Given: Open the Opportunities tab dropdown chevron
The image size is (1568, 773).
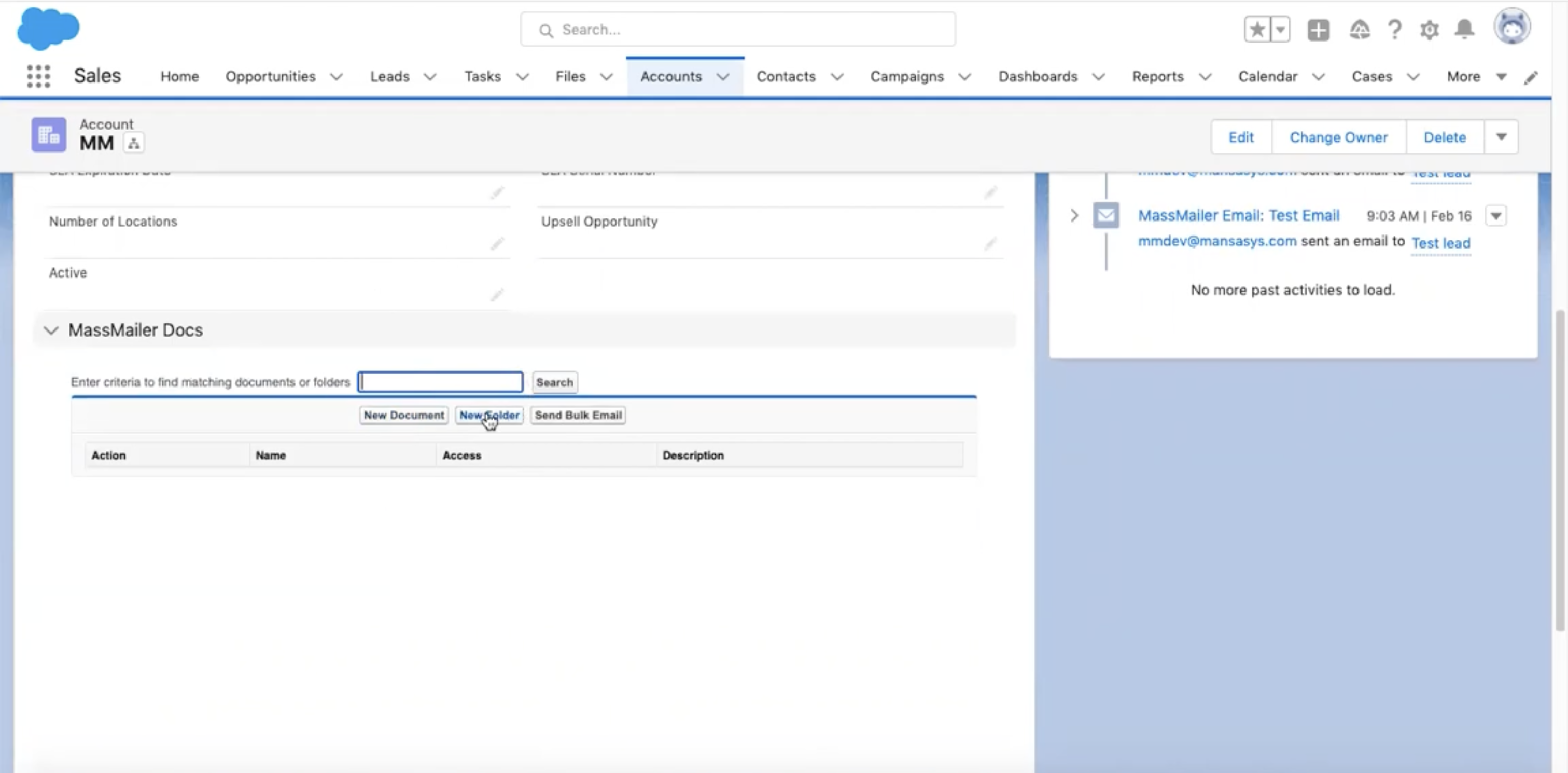Looking at the screenshot, I should [x=337, y=77].
